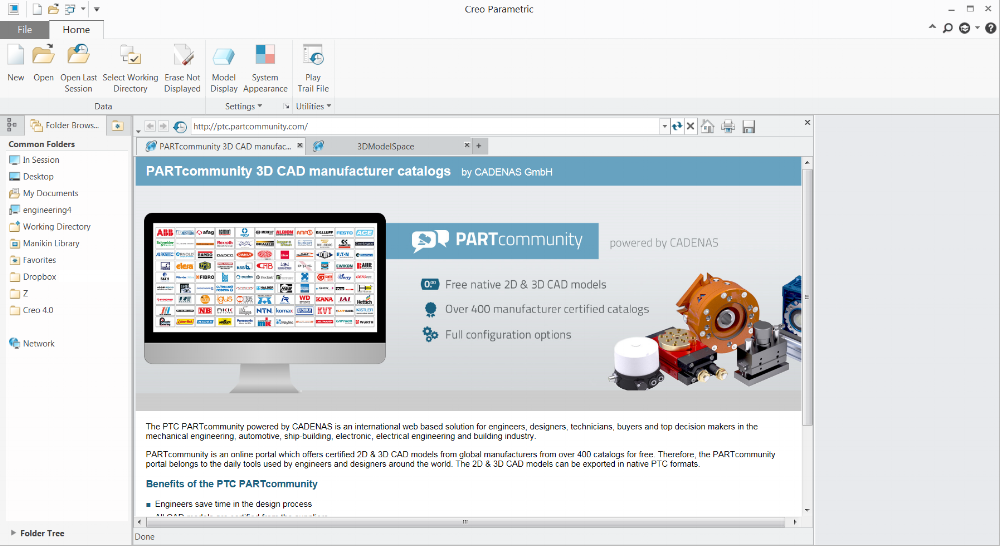Click browser Back arrow button
Image resolution: width=1000 pixels, height=546 pixels.
[150, 126]
